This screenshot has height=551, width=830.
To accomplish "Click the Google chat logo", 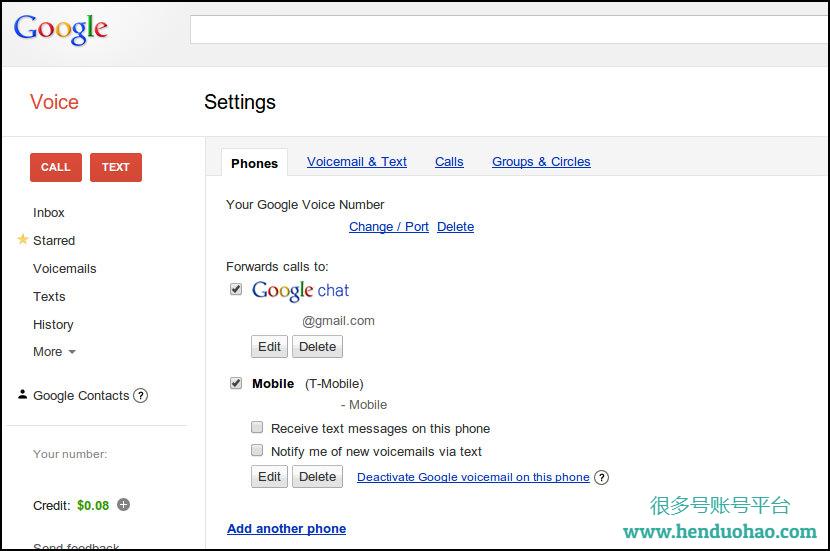I will 300,291.
